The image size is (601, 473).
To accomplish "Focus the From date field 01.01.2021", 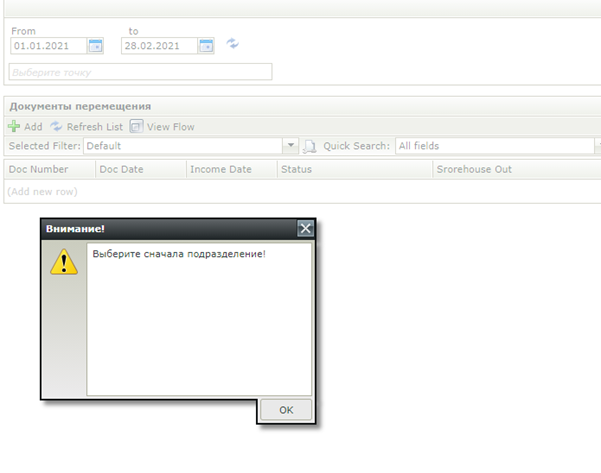I will (x=49, y=46).
